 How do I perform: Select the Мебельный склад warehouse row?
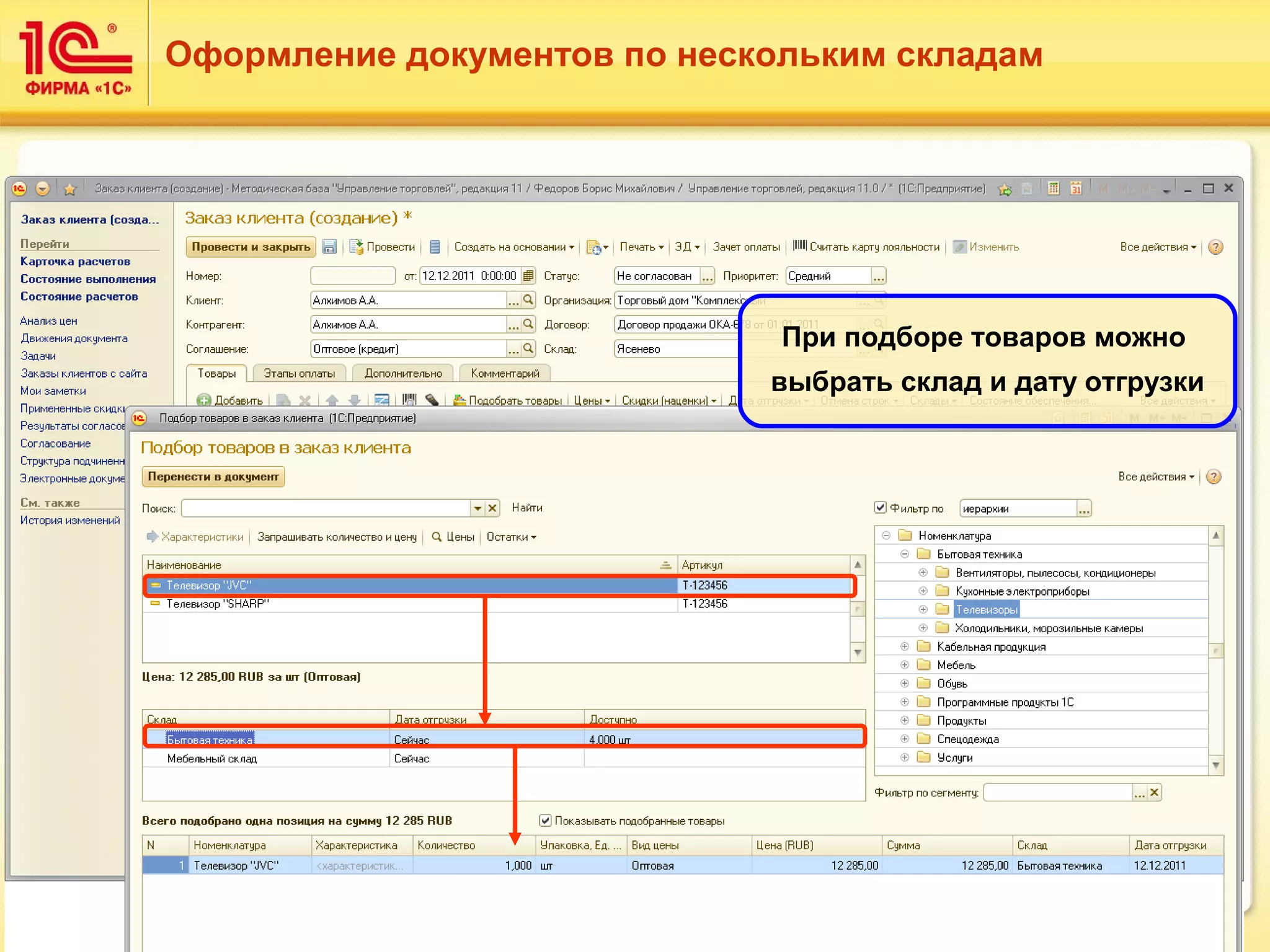click(504, 759)
